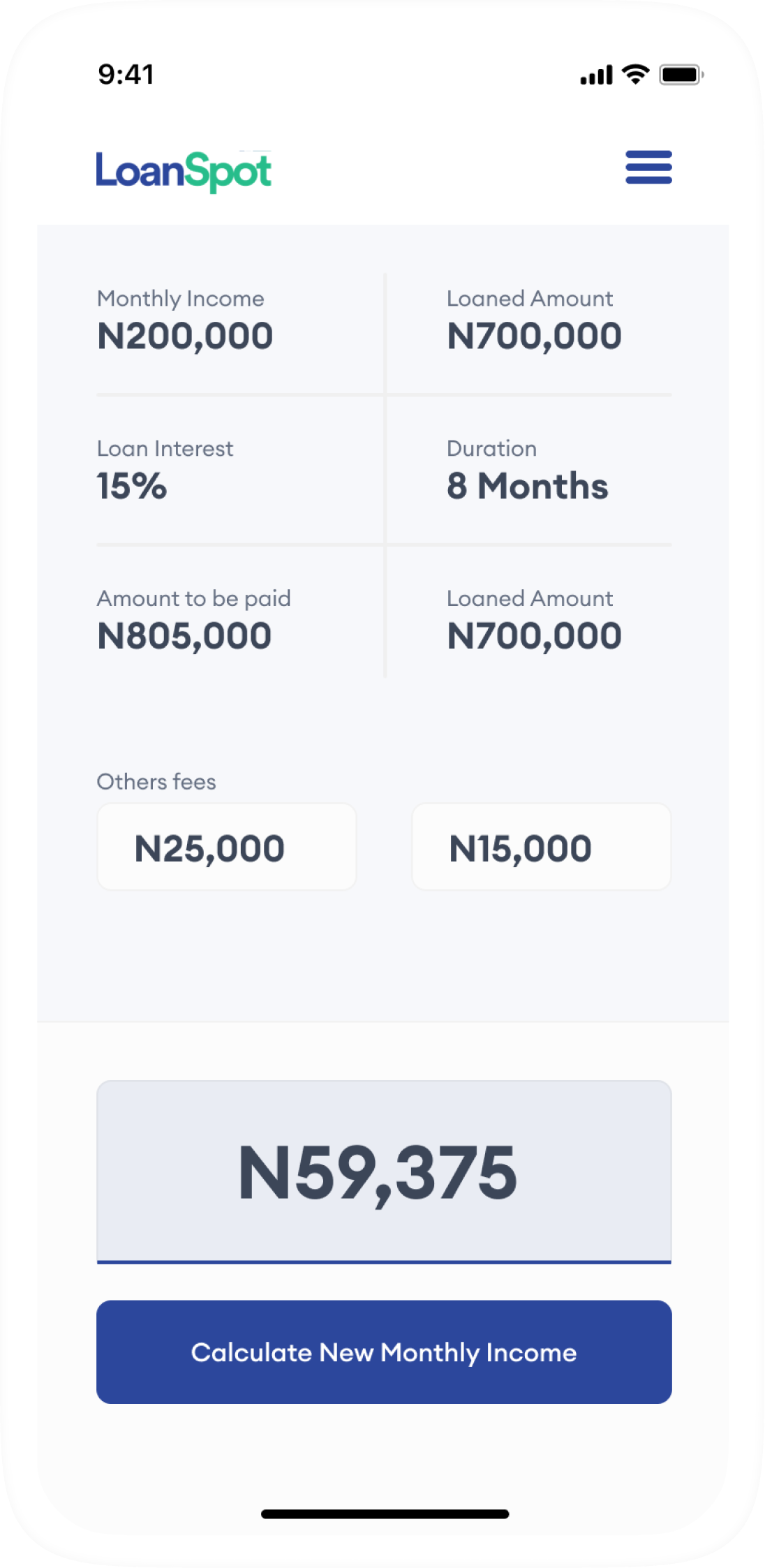
Task: Tap the Amount to be paid N805,000
Action: tap(184, 636)
